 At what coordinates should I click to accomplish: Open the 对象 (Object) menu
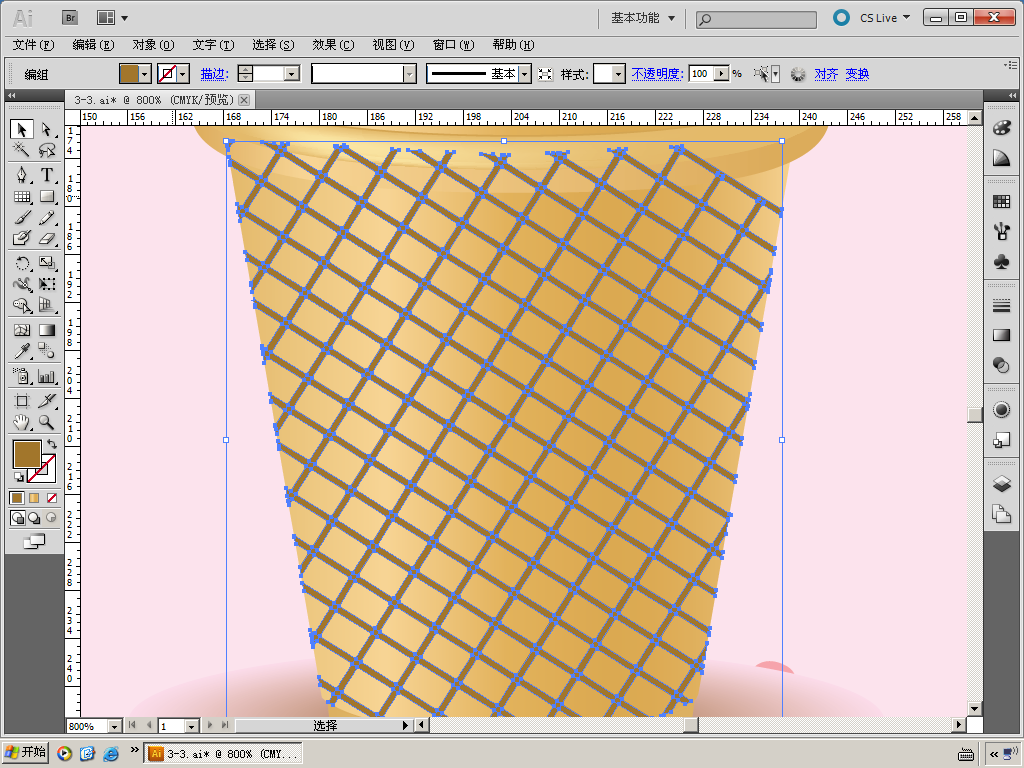coord(152,45)
